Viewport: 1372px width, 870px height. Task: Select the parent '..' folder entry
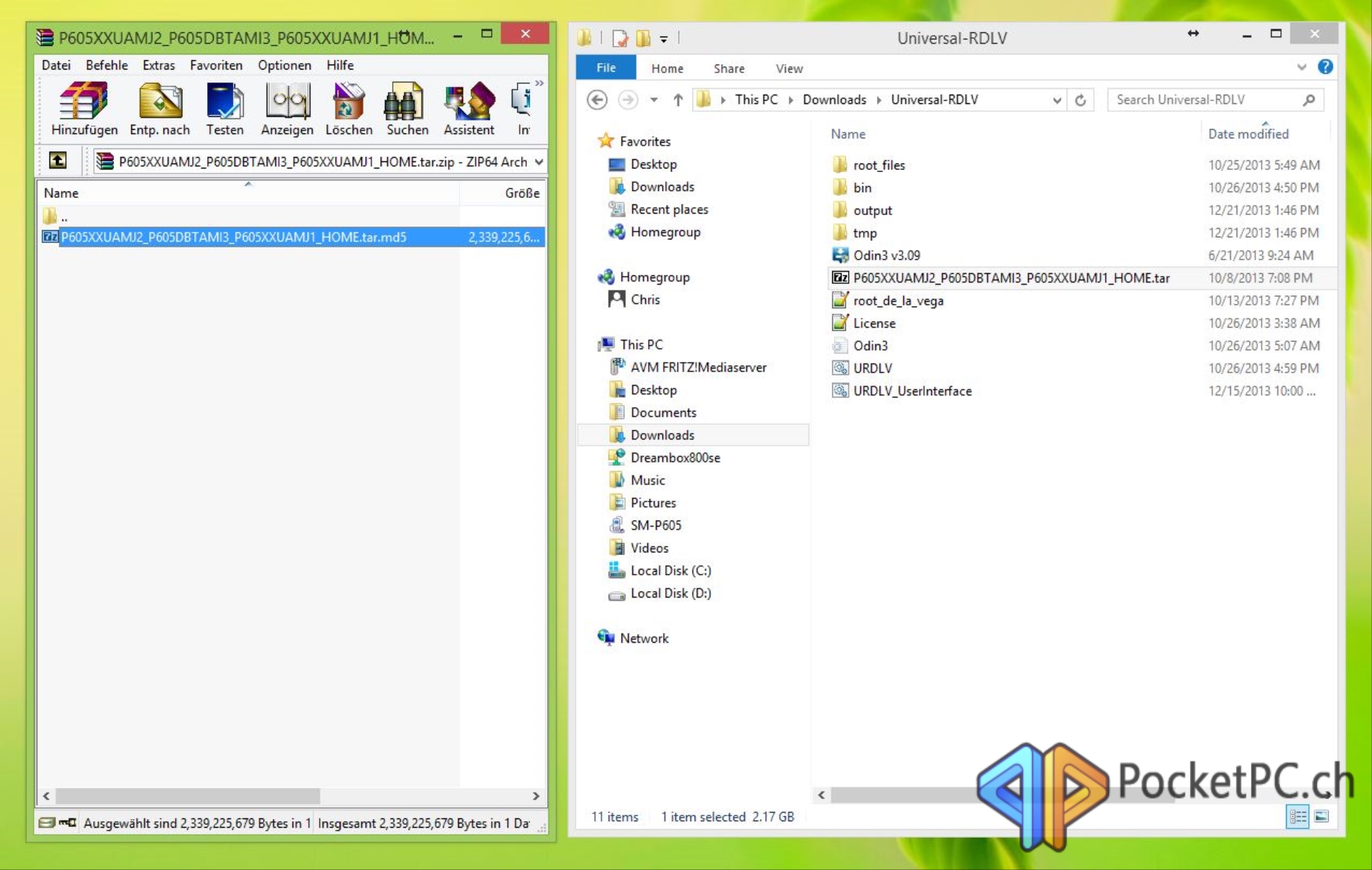click(x=56, y=216)
